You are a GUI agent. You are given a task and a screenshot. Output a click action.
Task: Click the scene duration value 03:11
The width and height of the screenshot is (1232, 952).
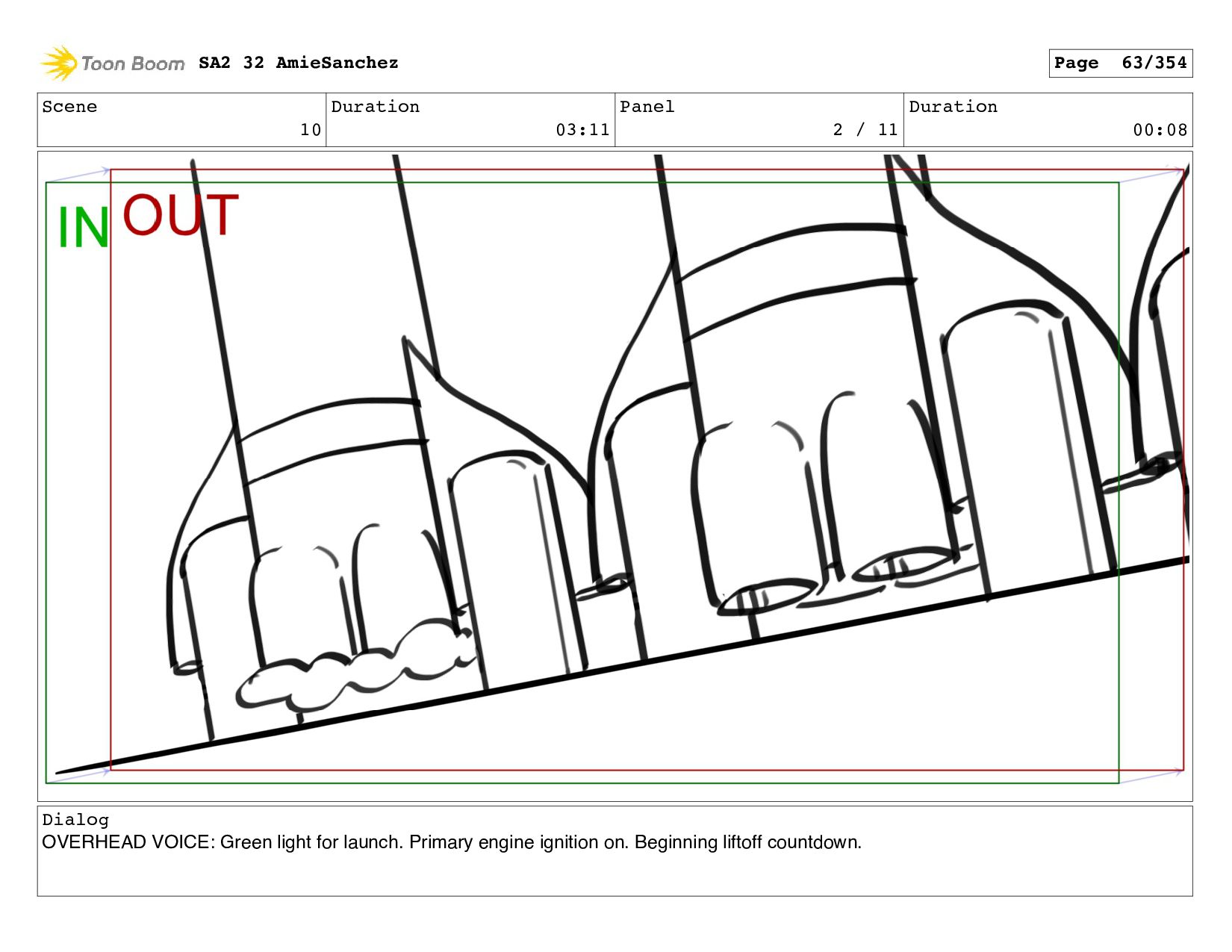pos(582,130)
